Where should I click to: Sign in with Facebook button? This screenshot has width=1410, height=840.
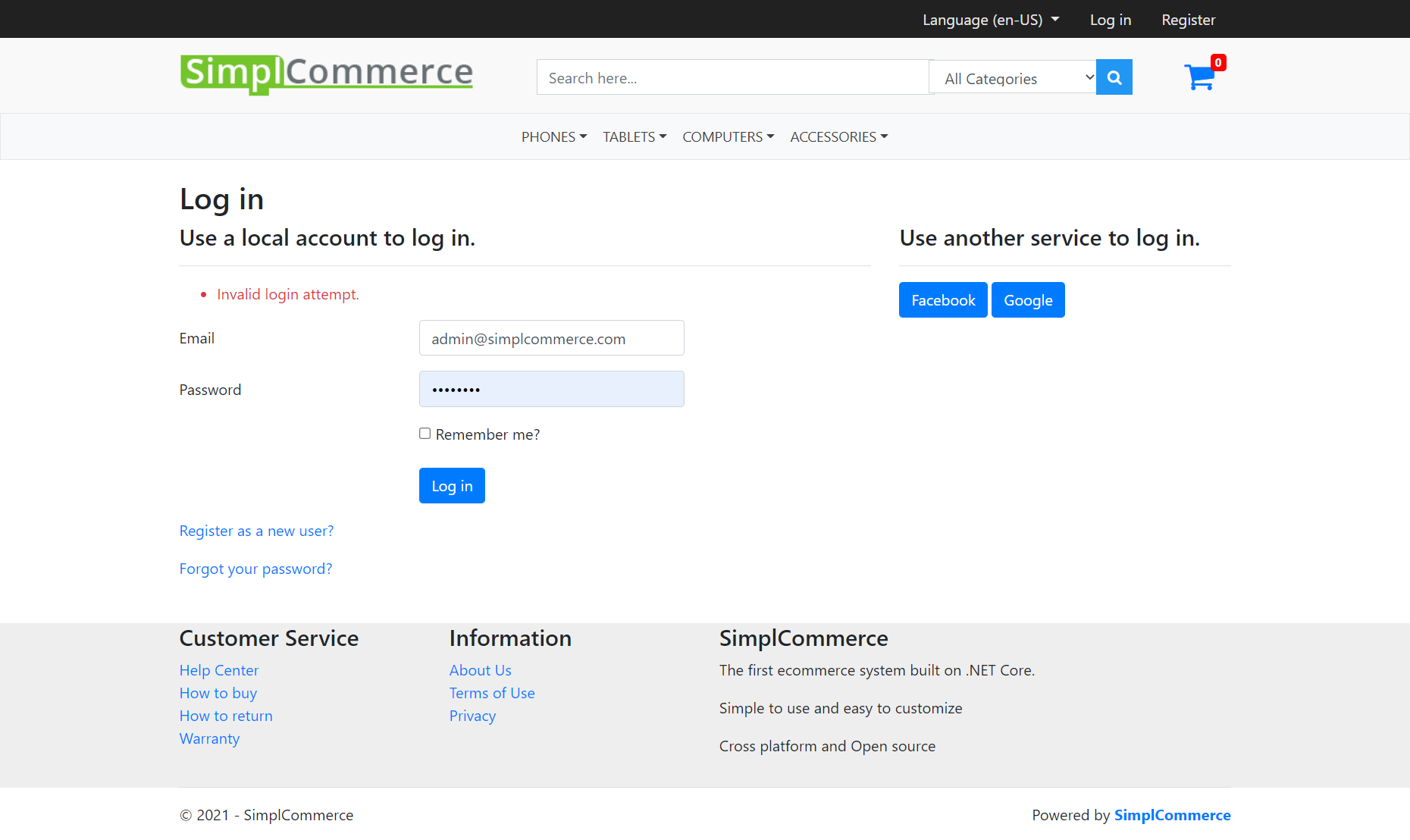[x=943, y=300]
